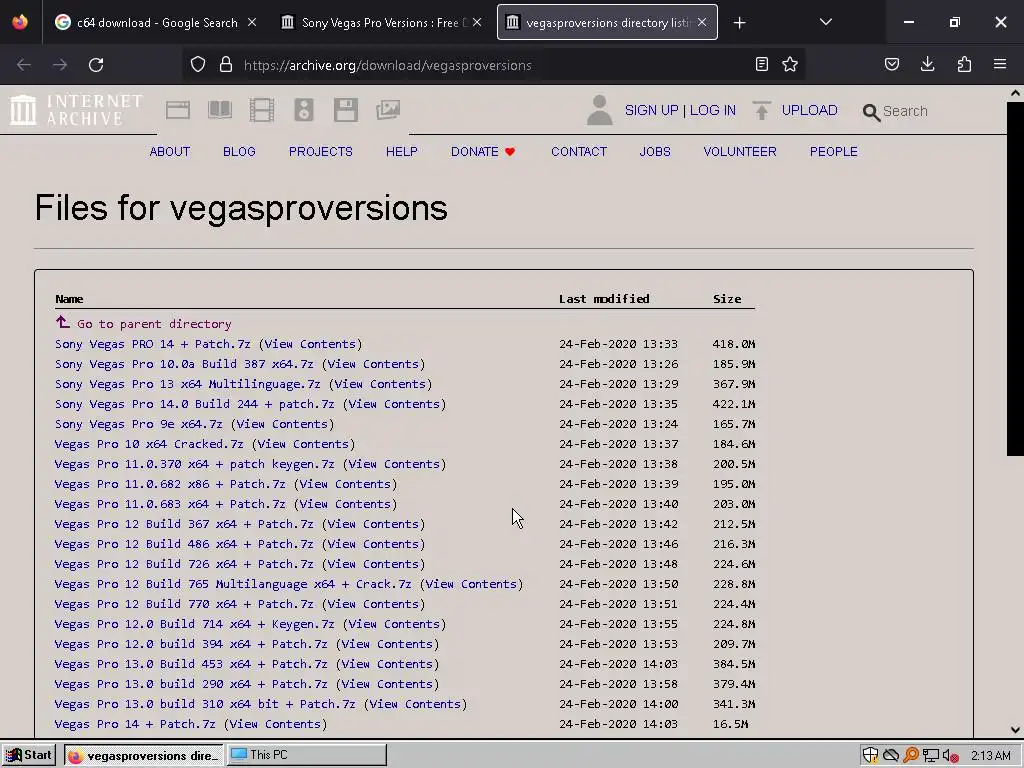Click SIGN UP link
Screen dimensions: 1024x768
coord(651,110)
